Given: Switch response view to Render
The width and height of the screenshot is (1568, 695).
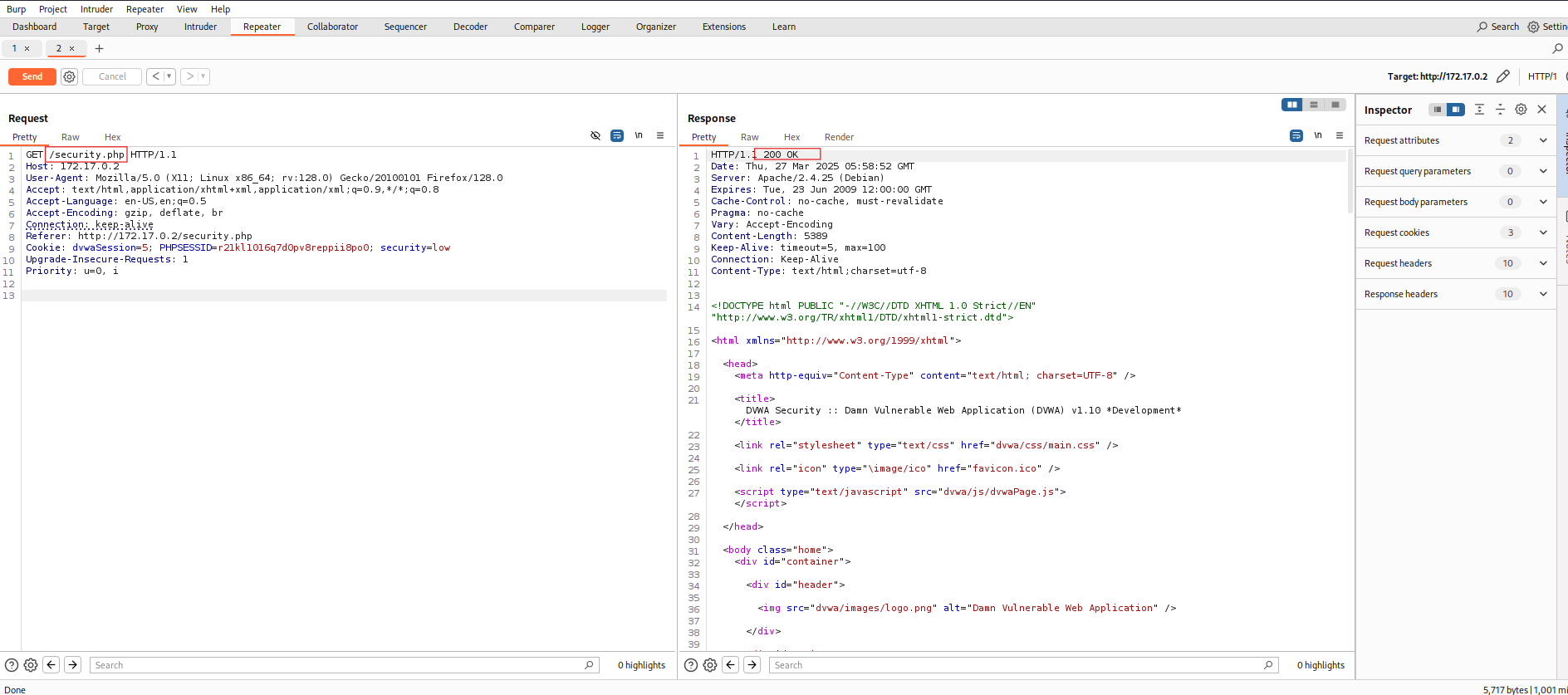Looking at the screenshot, I should tap(839, 137).
